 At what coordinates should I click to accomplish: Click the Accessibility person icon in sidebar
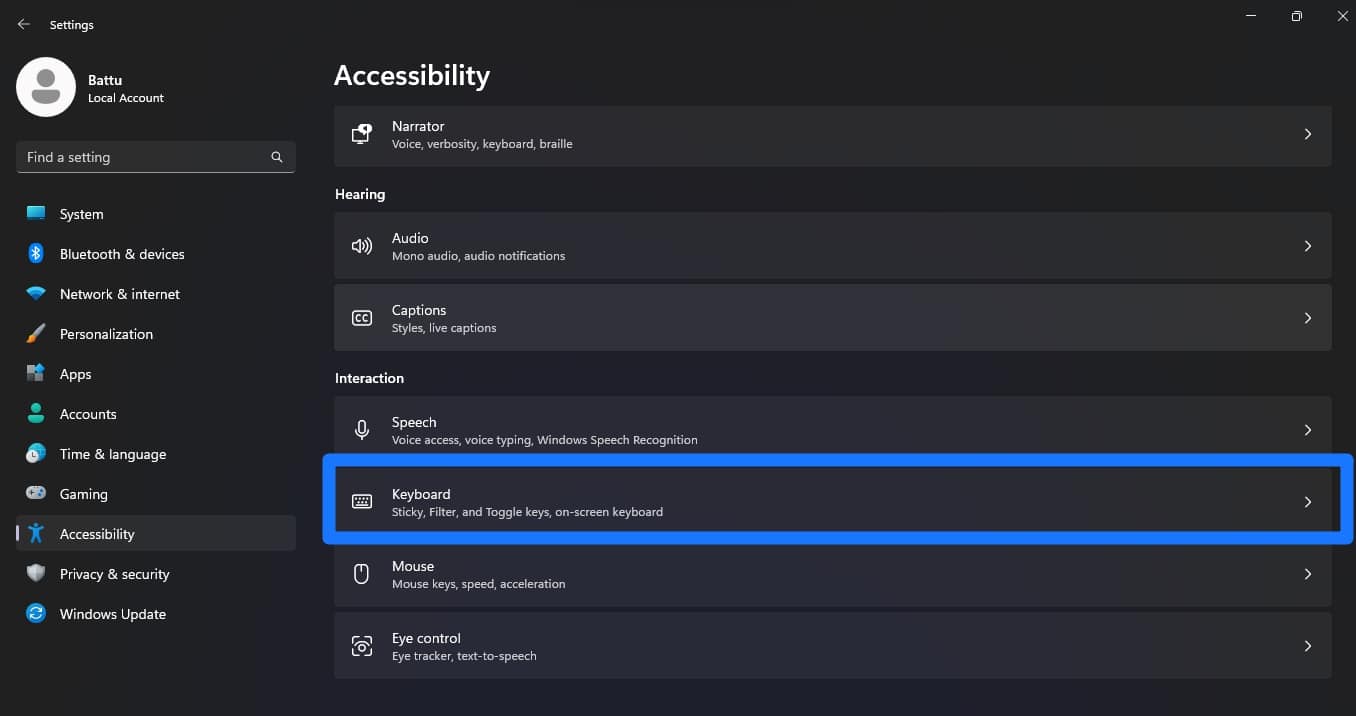[x=38, y=533]
